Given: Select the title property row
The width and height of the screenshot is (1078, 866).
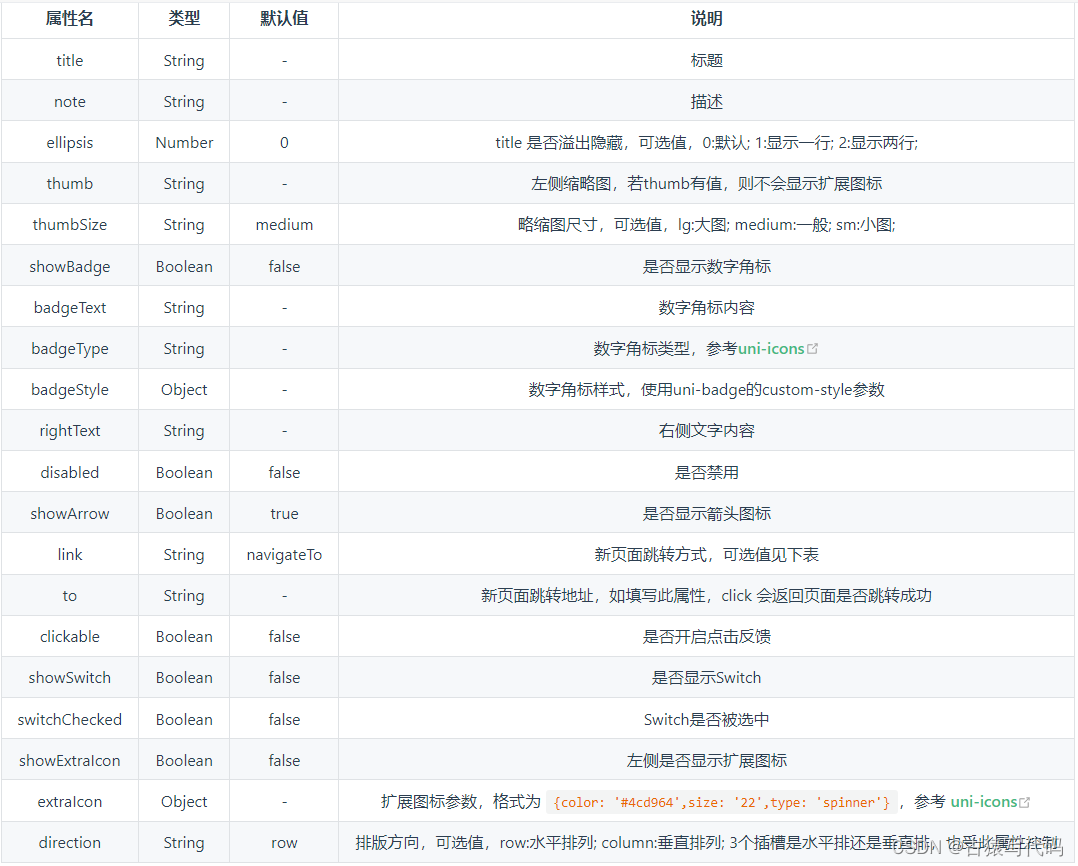Looking at the screenshot, I should [x=69, y=59].
